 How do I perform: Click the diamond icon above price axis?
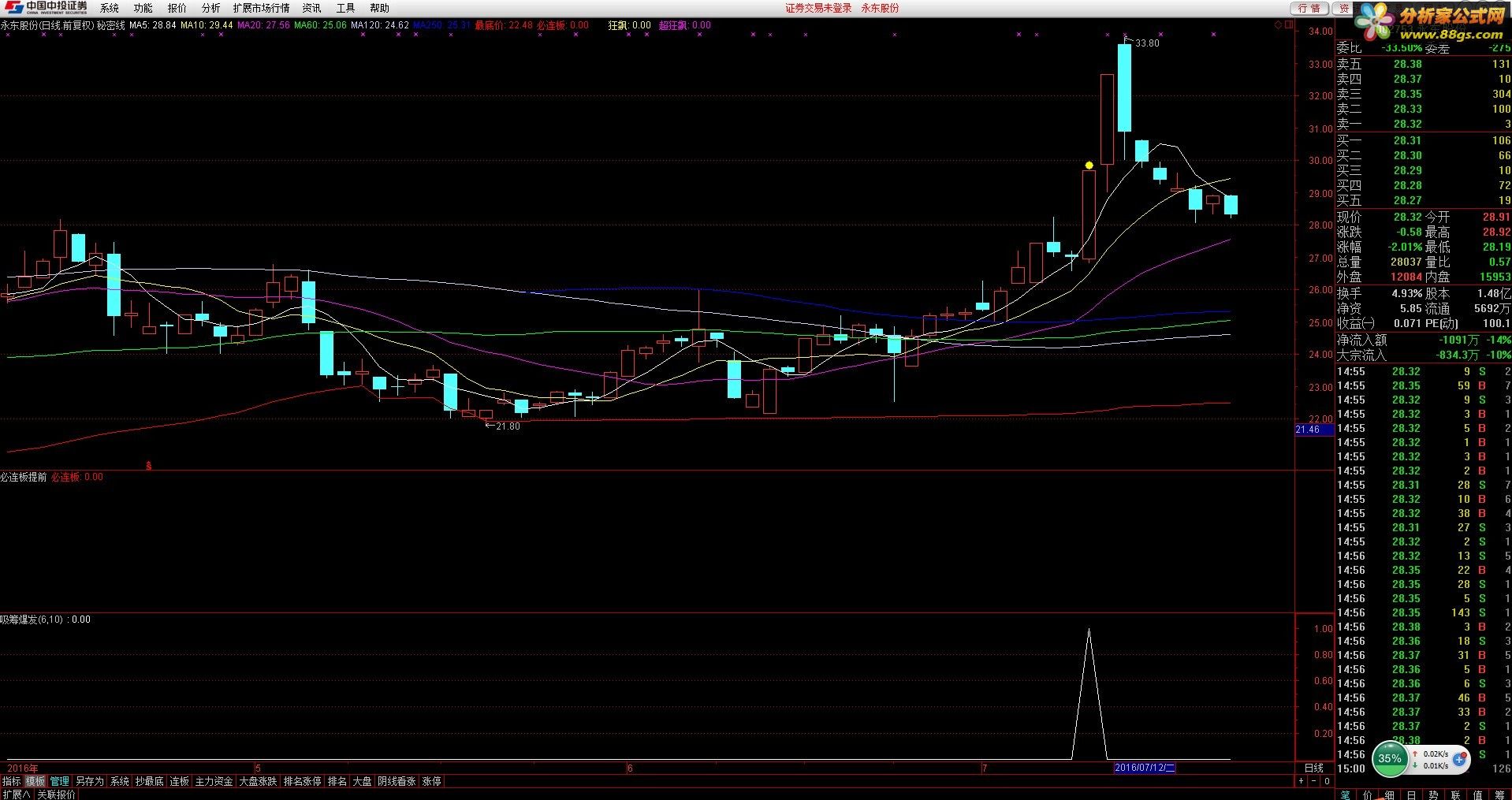coord(1278,25)
